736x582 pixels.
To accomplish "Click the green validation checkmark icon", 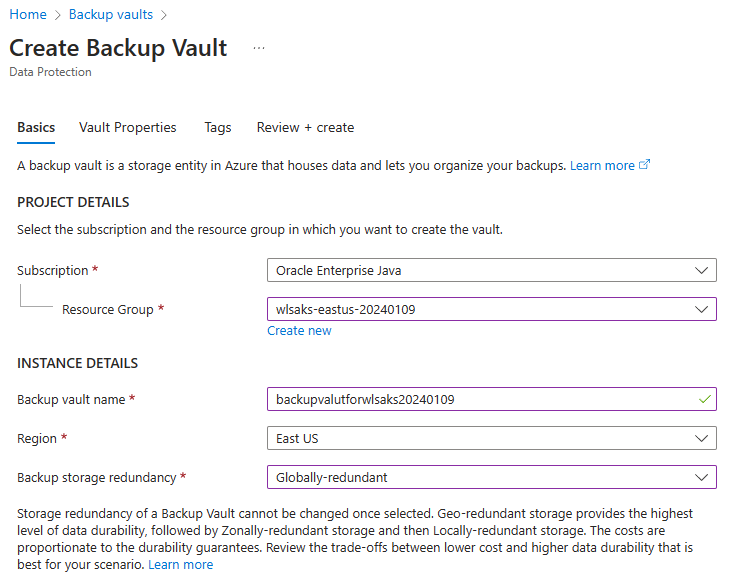I will (x=705, y=399).
